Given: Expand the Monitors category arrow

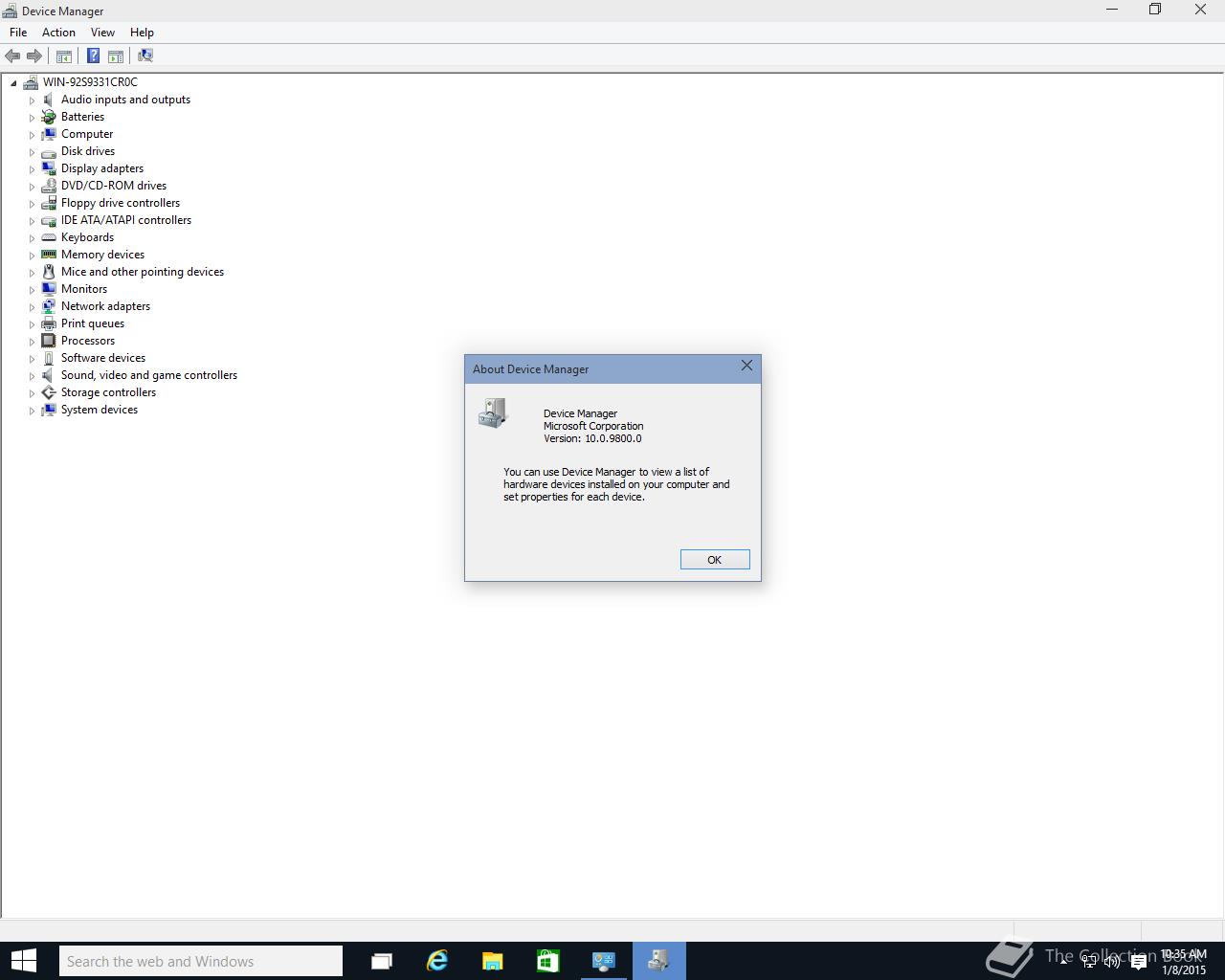Looking at the screenshot, I should click(x=32, y=290).
